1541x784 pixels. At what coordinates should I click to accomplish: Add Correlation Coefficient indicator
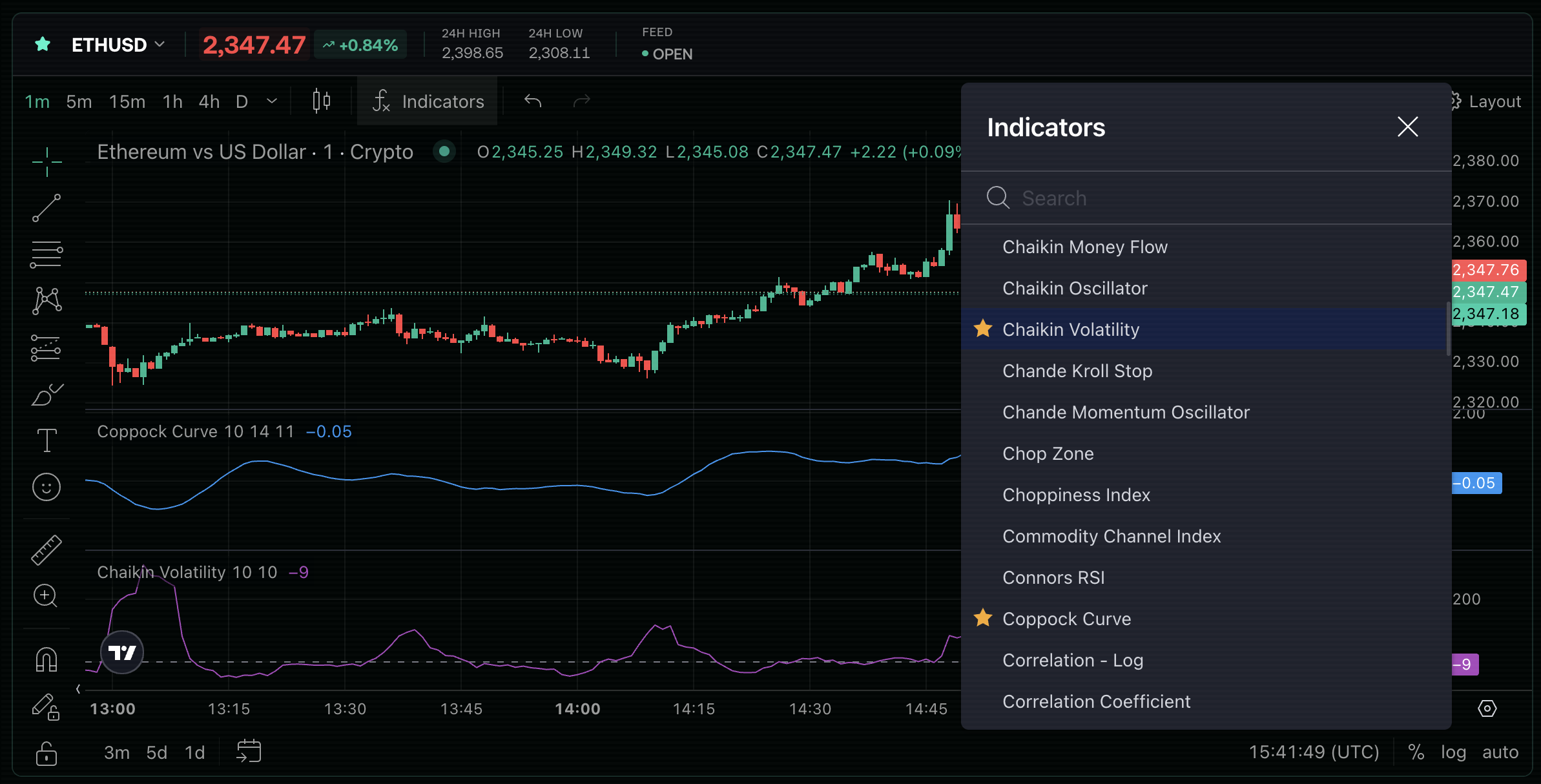click(1206, 701)
